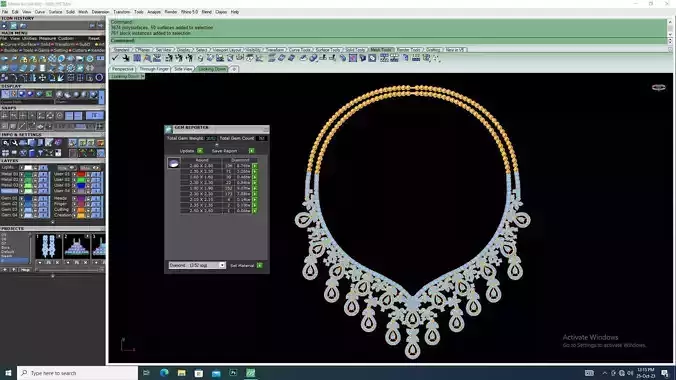
Task: Open Microsoft Store from the taskbar
Action: pos(199,373)
